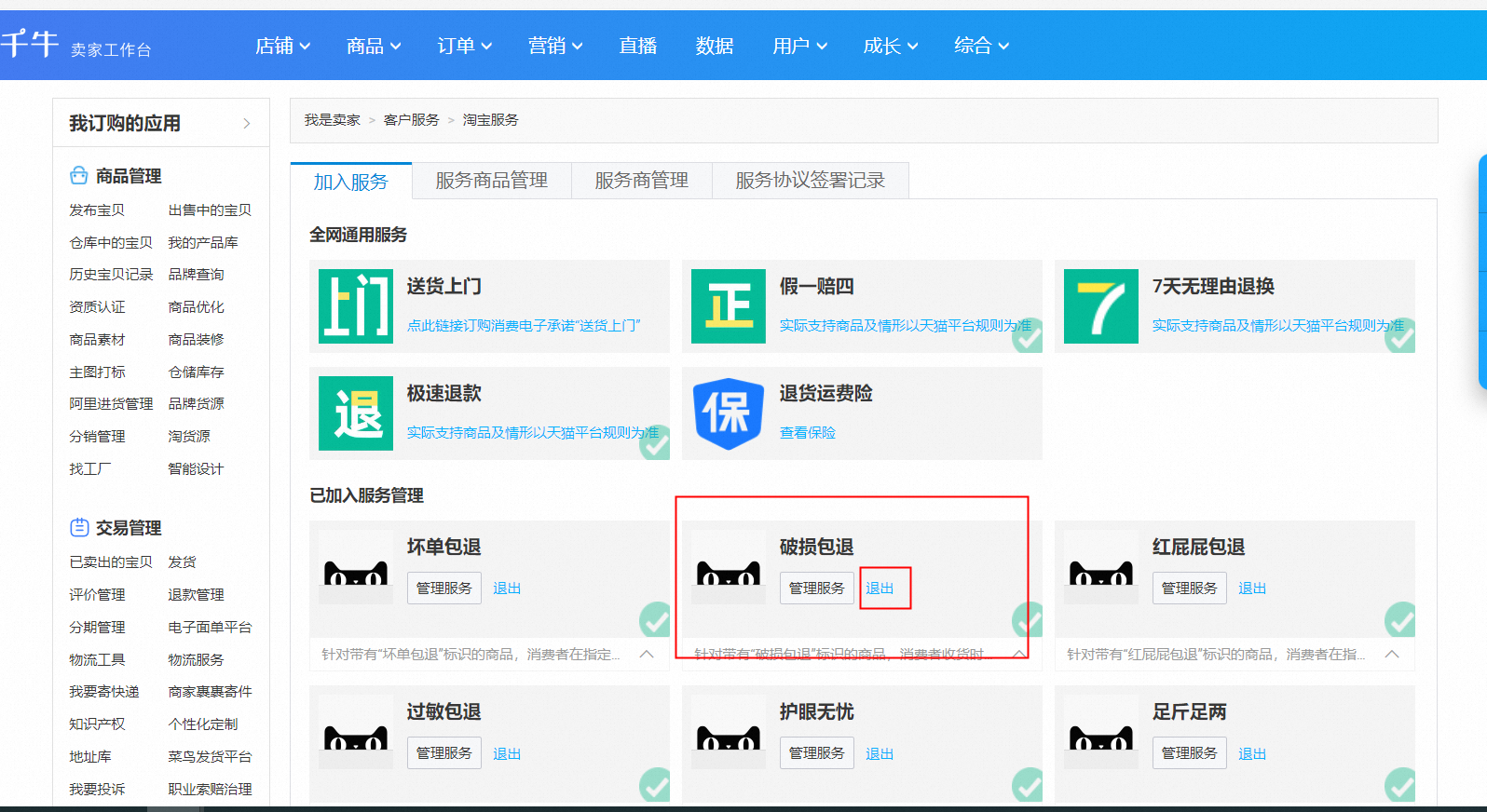Click green checkmark on 红屁屁包退 card
The width and height of the screenshot is (1487, 812).
click(x=1399, y=619)
